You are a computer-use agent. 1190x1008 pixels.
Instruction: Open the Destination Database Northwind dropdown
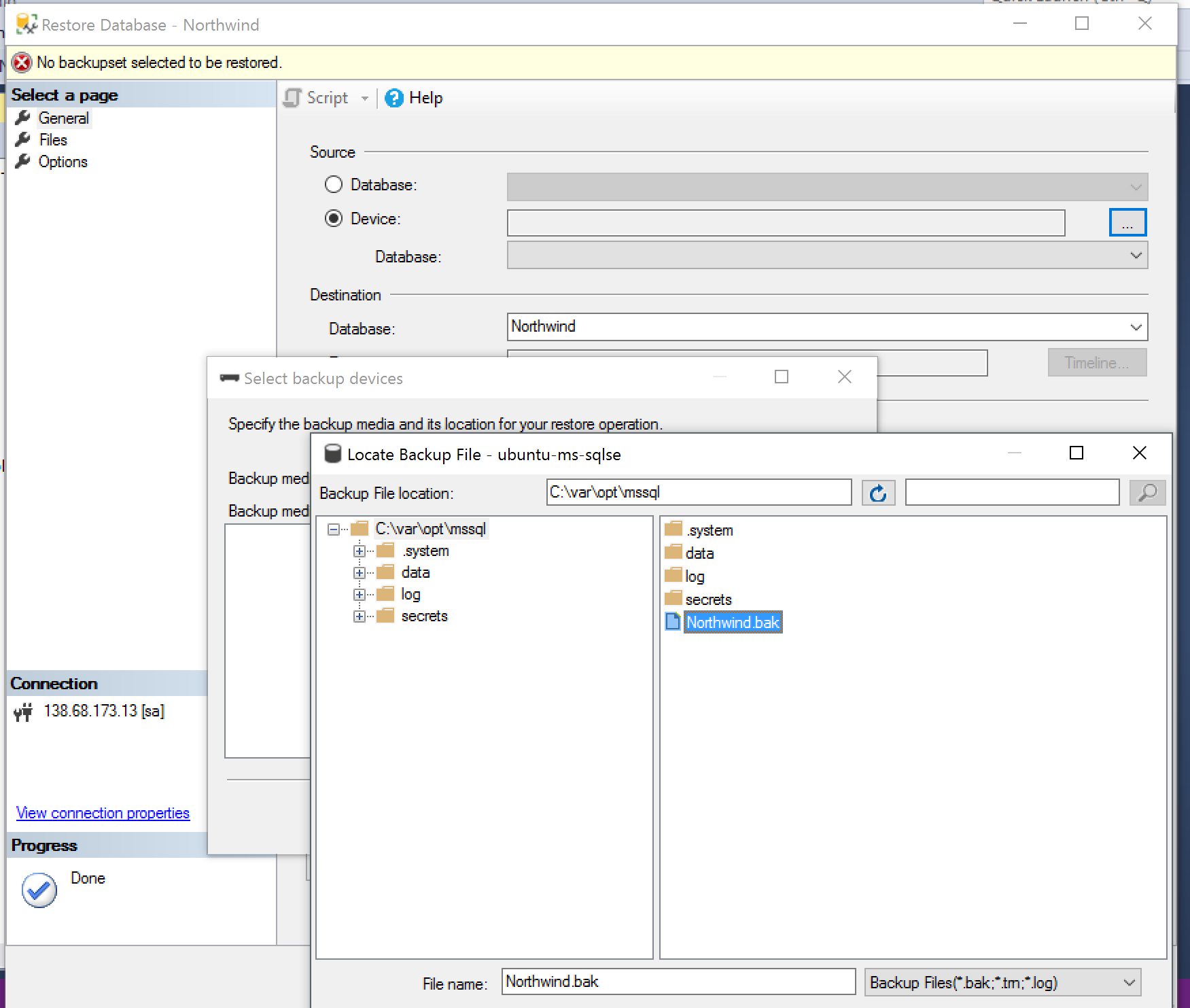(1135, 327)
